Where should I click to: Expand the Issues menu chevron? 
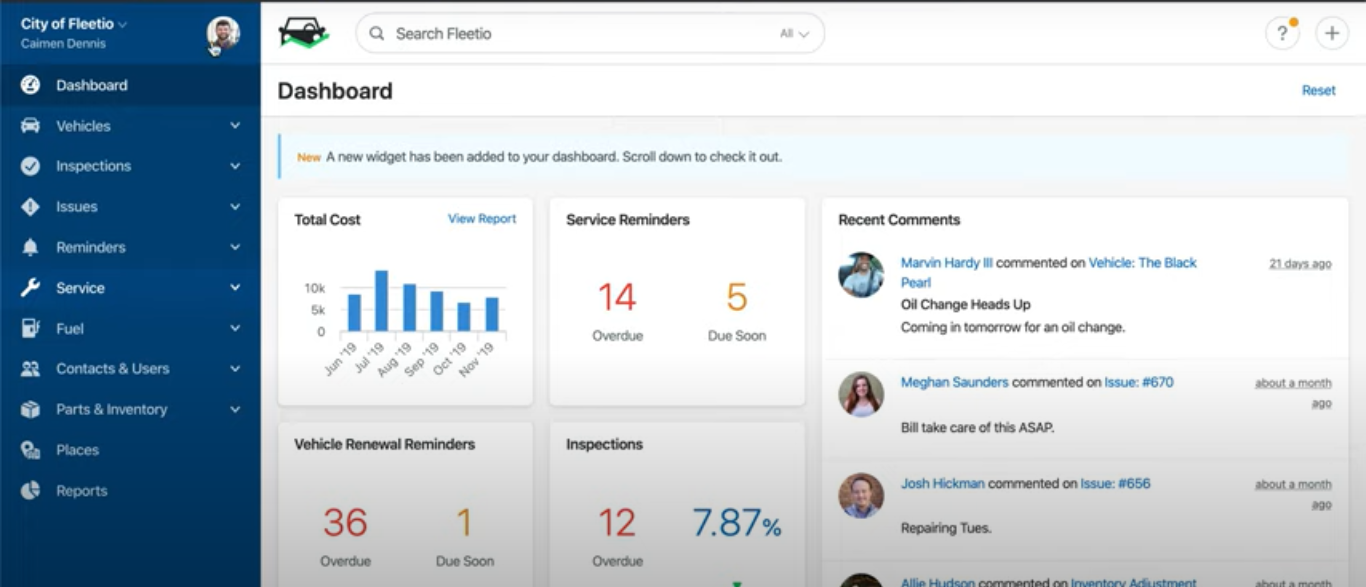235,207
